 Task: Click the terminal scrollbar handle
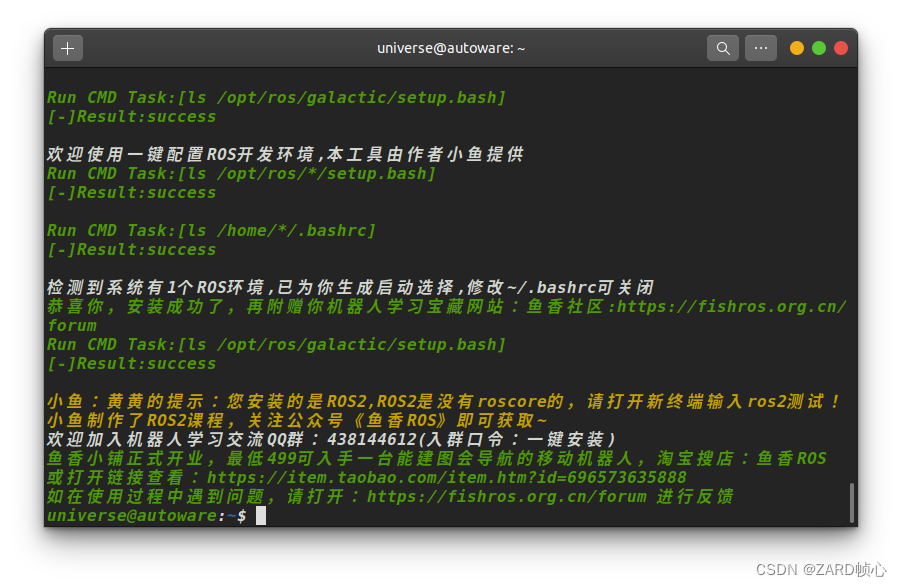coord(852,504)
